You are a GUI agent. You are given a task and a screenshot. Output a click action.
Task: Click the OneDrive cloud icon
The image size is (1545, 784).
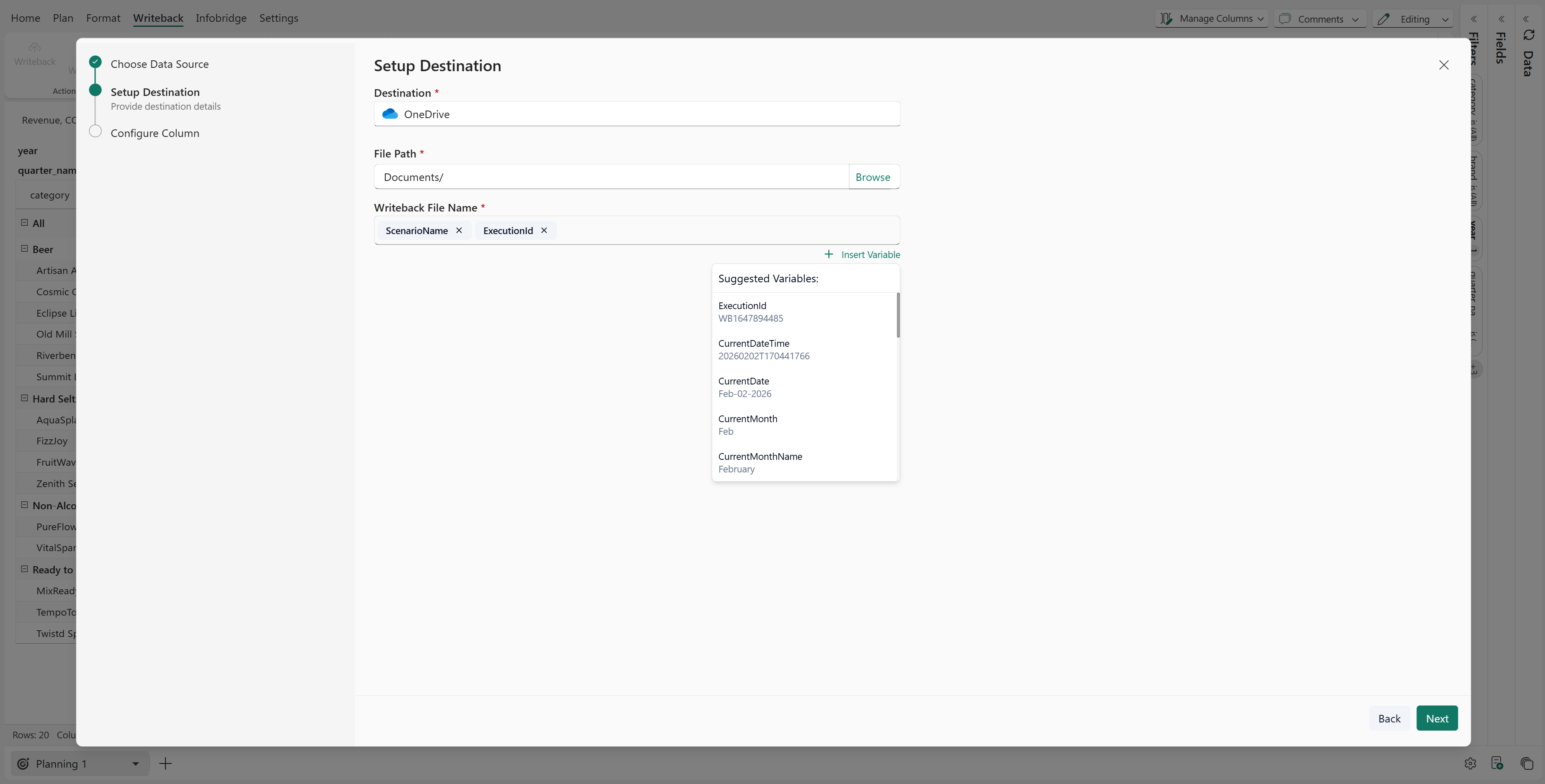tap(390, 114)
